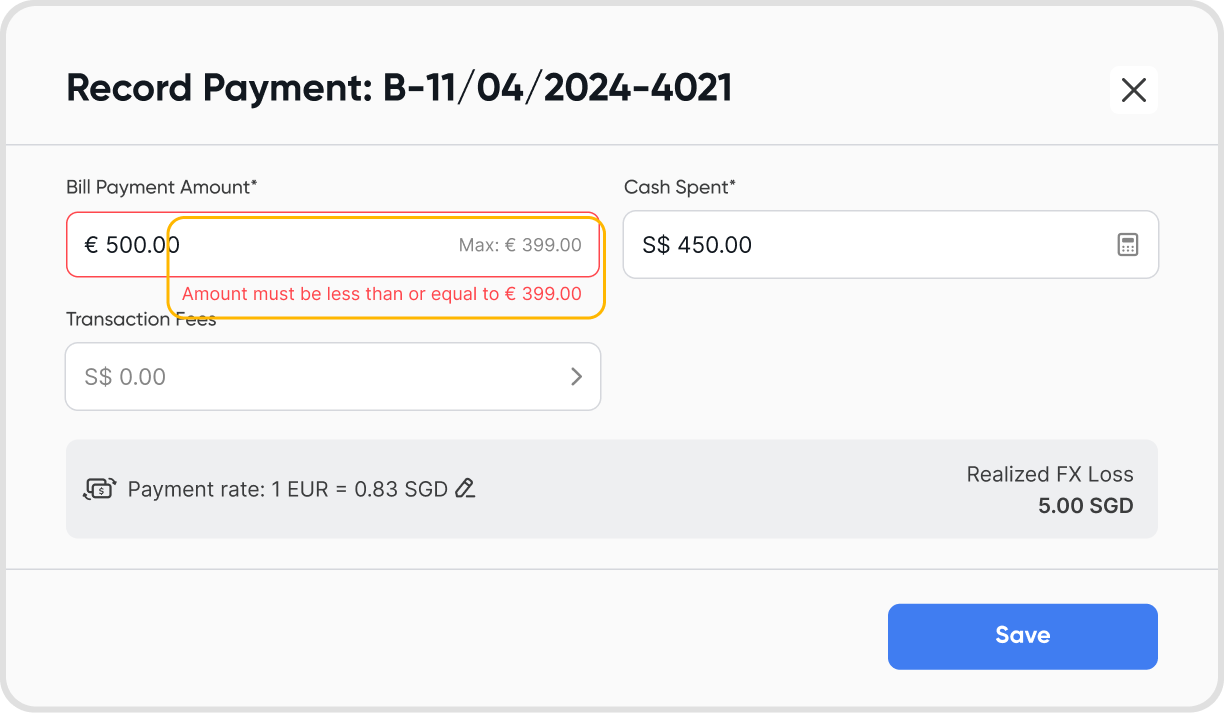Click the currency exchange icon beside Payment rate
The width and height of the screenshot is (1224, 713).
click(x=99, y=489)
